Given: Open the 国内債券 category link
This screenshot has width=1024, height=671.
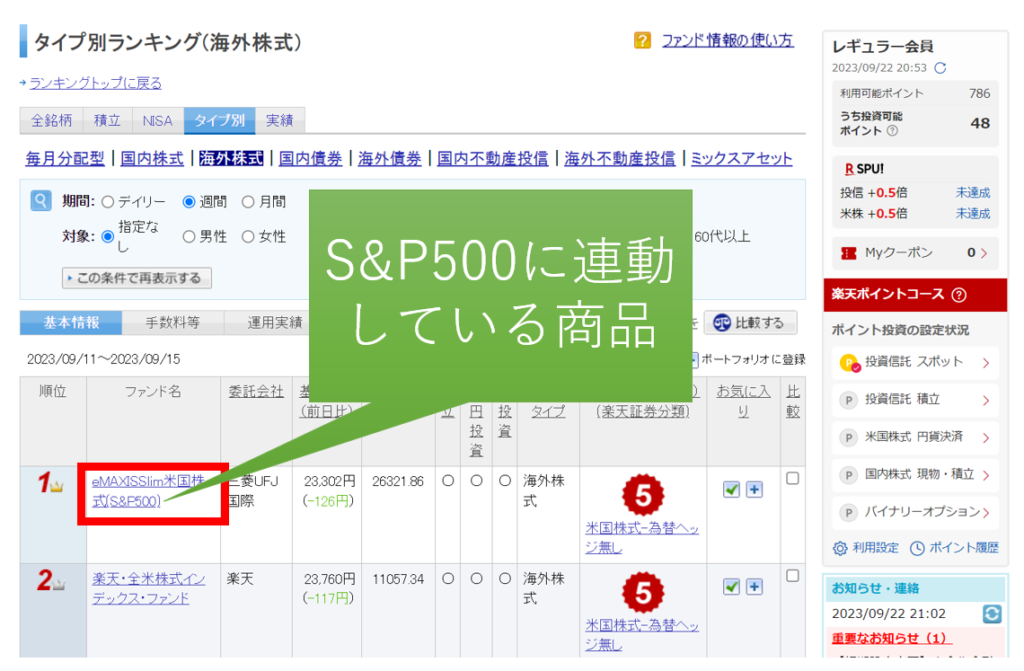Looking at the screenshot, I should point(310,158).
